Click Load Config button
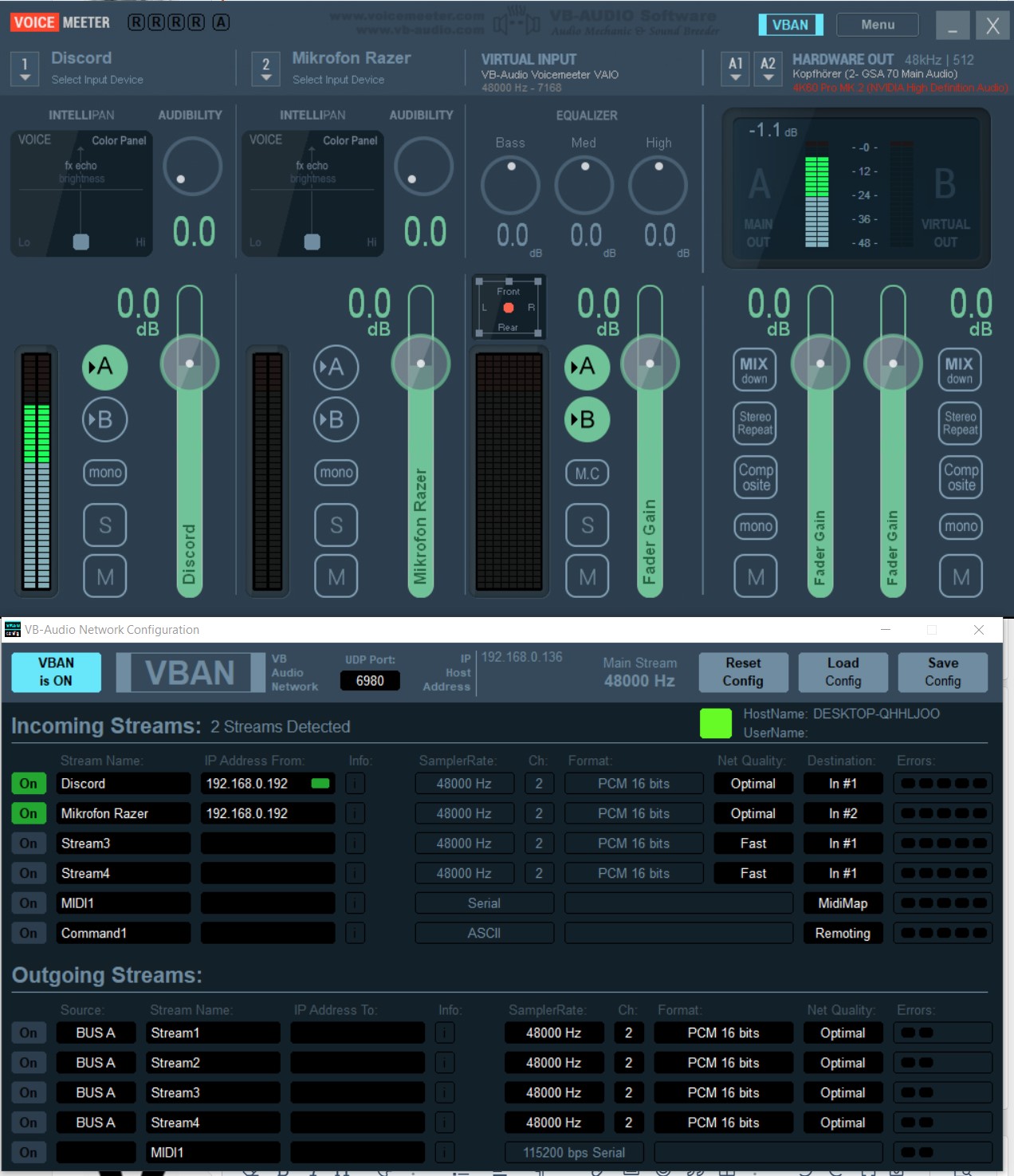This screenshot has height=1176, width=1014. tap(843, 672)
